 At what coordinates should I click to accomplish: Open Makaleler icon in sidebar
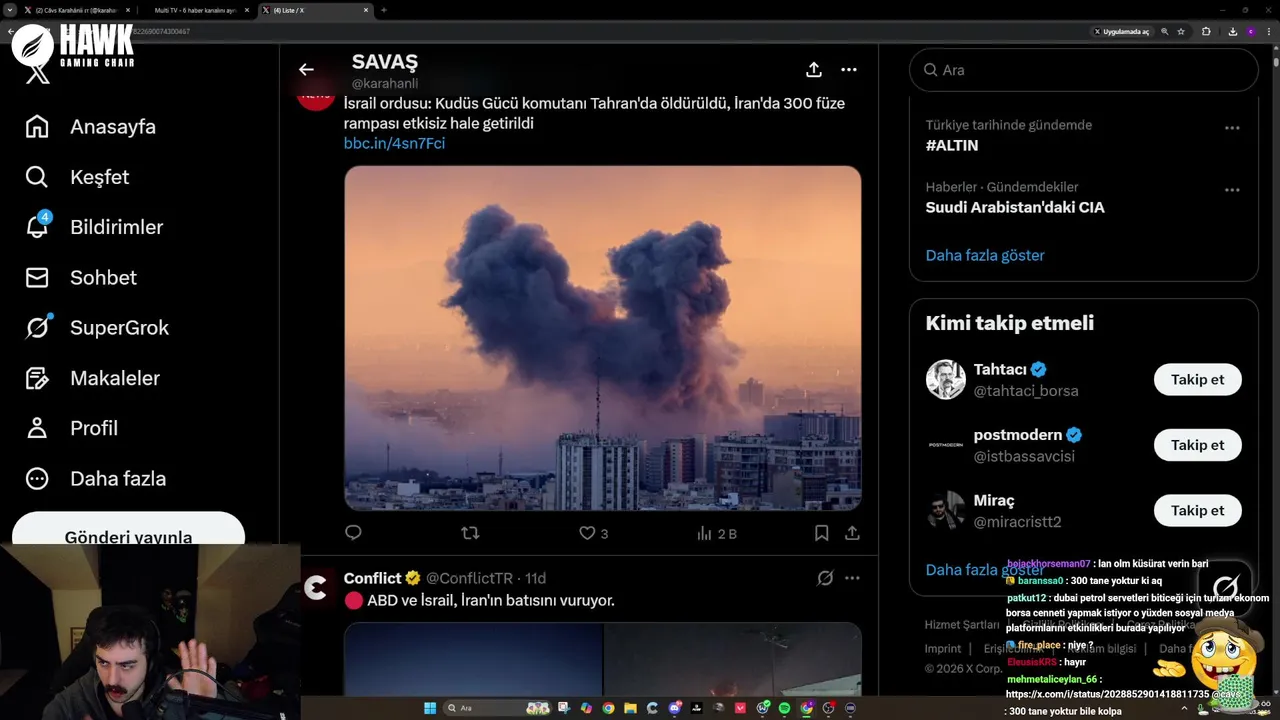37,378
